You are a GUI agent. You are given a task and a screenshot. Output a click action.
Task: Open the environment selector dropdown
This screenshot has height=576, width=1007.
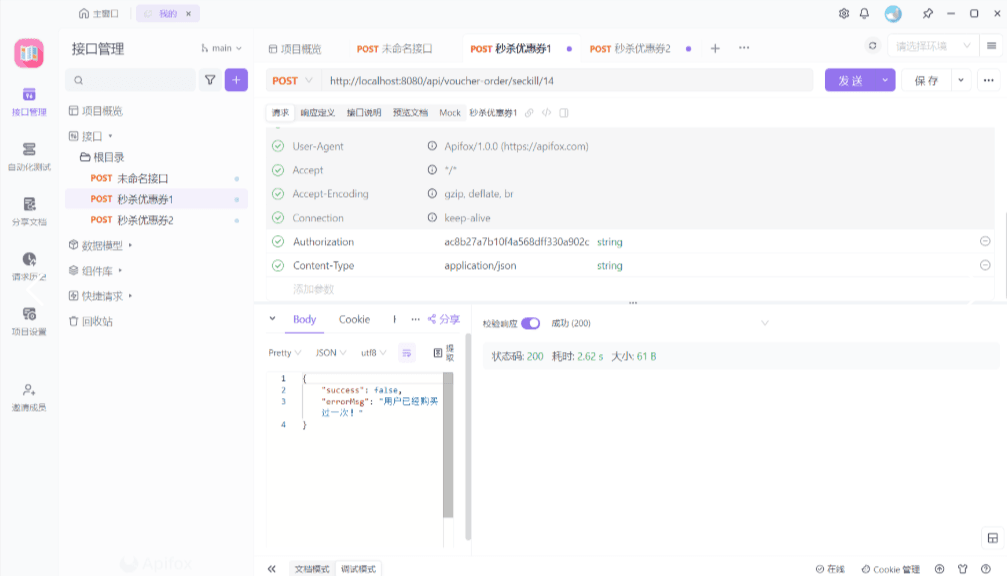click(931, 46)
